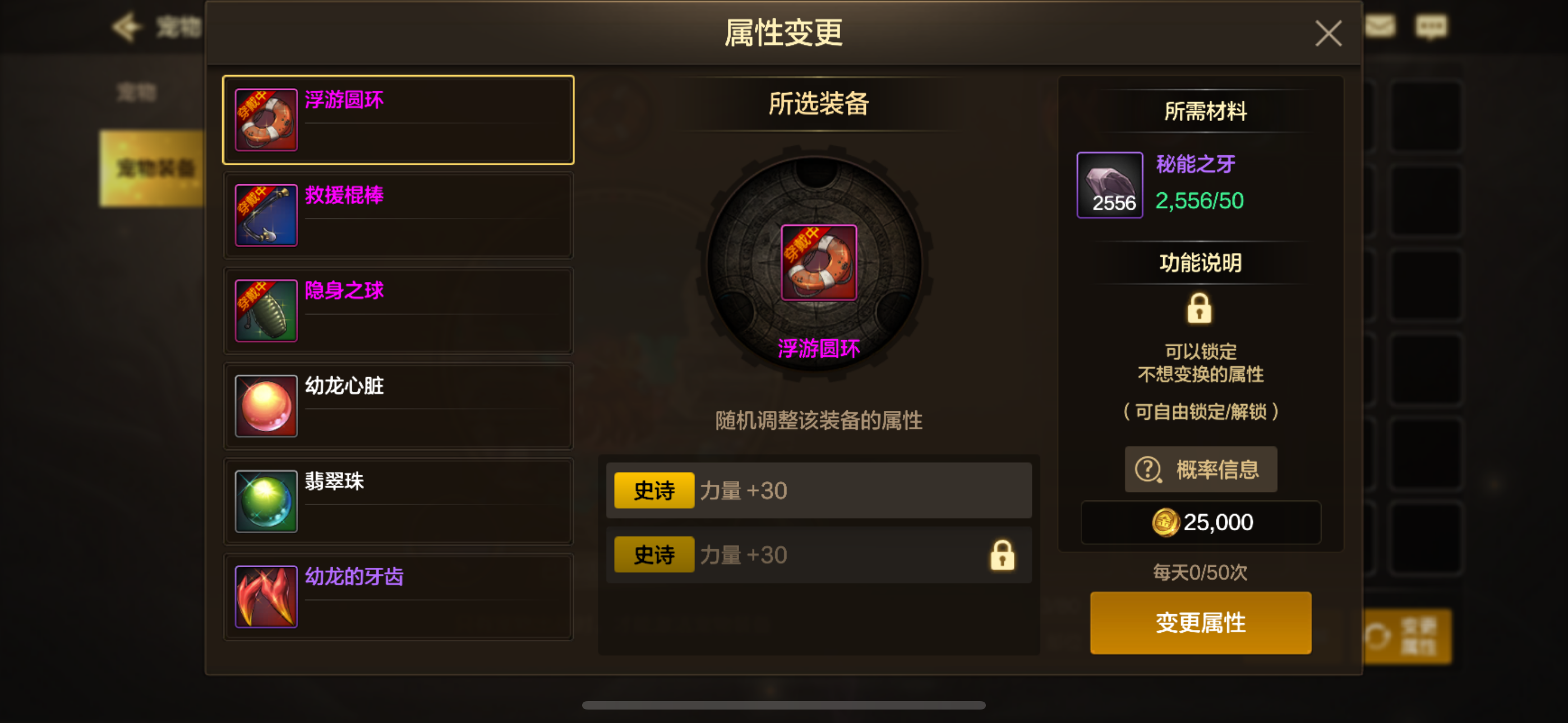Image resolution: width=1568 pixels, height=723 pixels.
Task: Click the lock icon under 功能说明
Action: 1199,308
